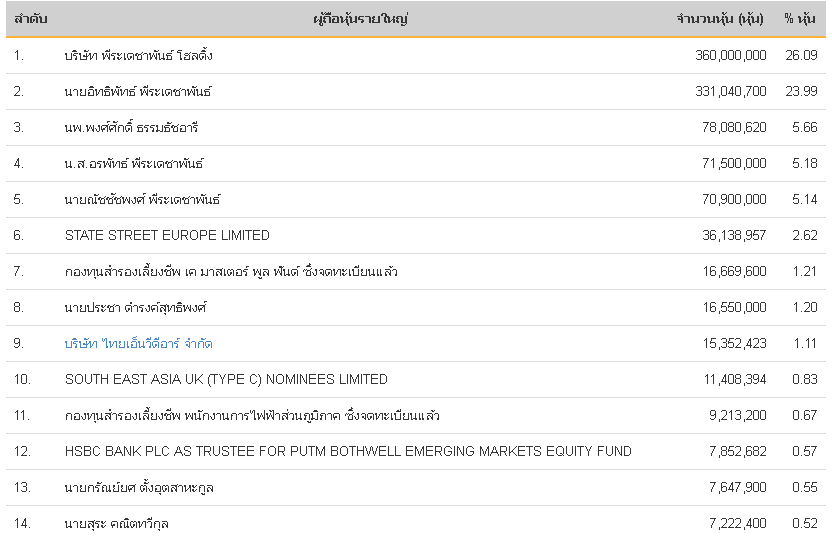832x541 pixels.
Task: Click share count 7,222,400
Action: (x=738, y=523)
